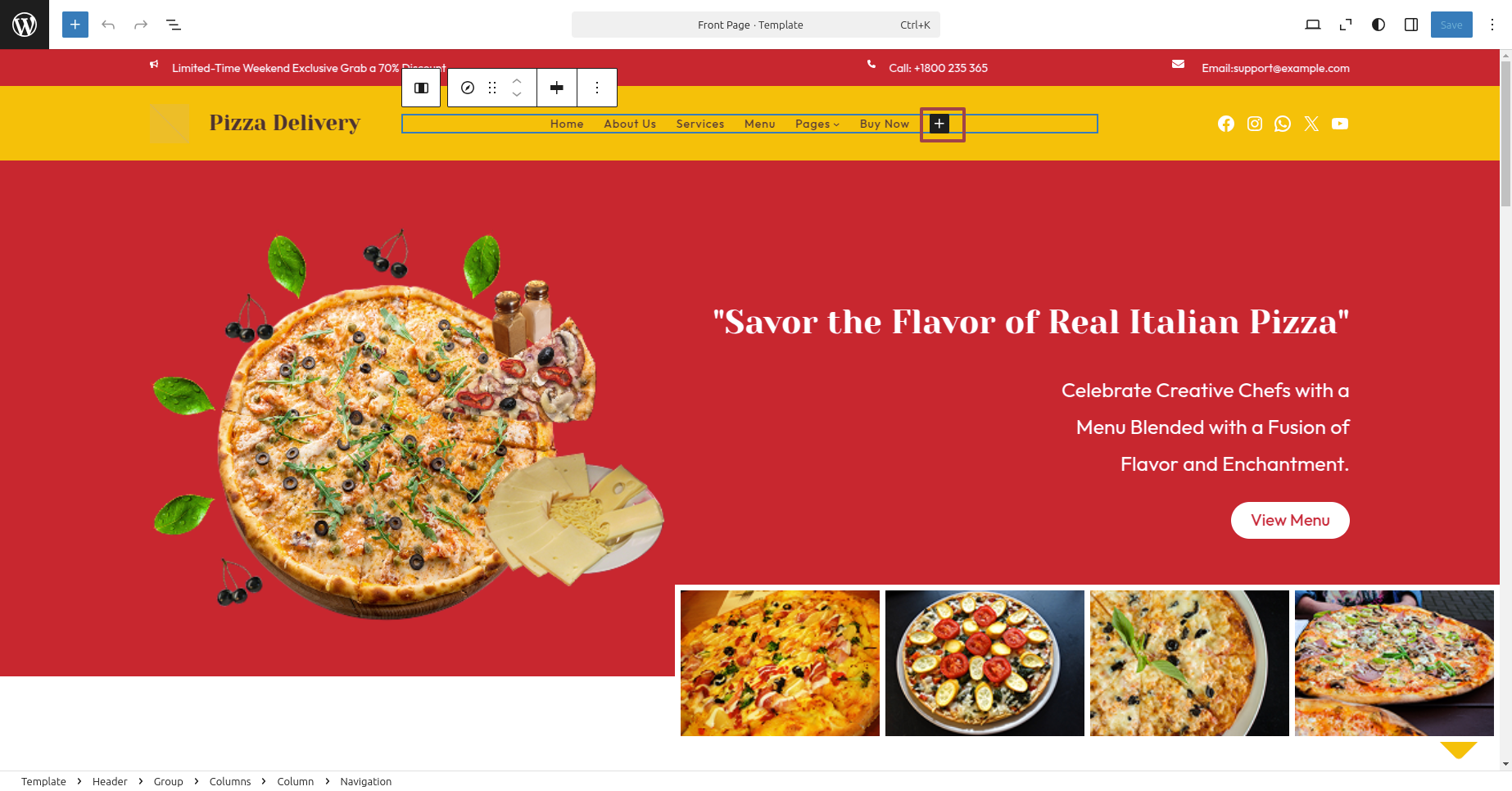Click the WordPress logo icon
Screen dimensions: 1512x791
pyautogui.click(x=25, y=25)
